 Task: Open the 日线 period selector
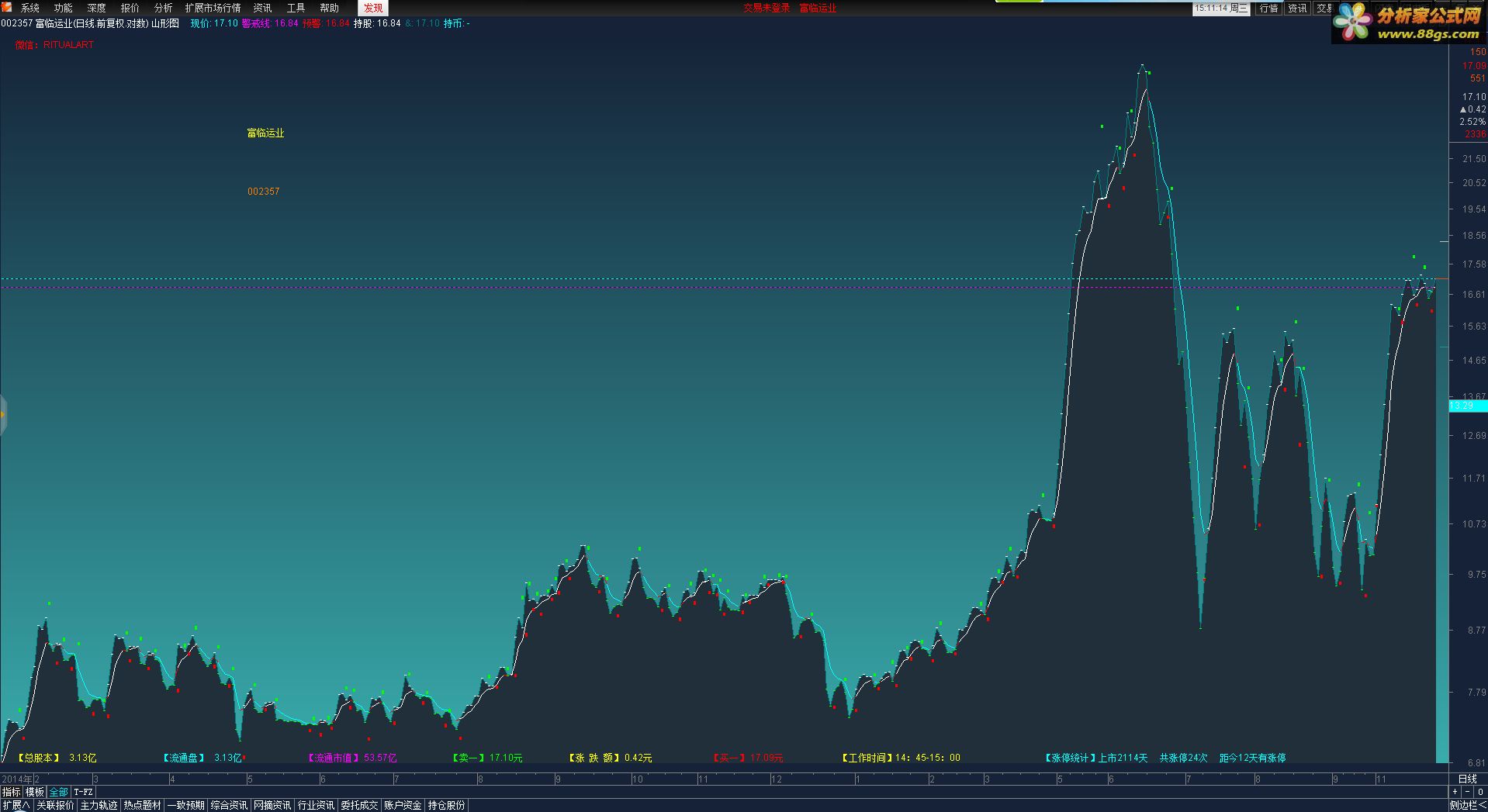click(1467, 779)
